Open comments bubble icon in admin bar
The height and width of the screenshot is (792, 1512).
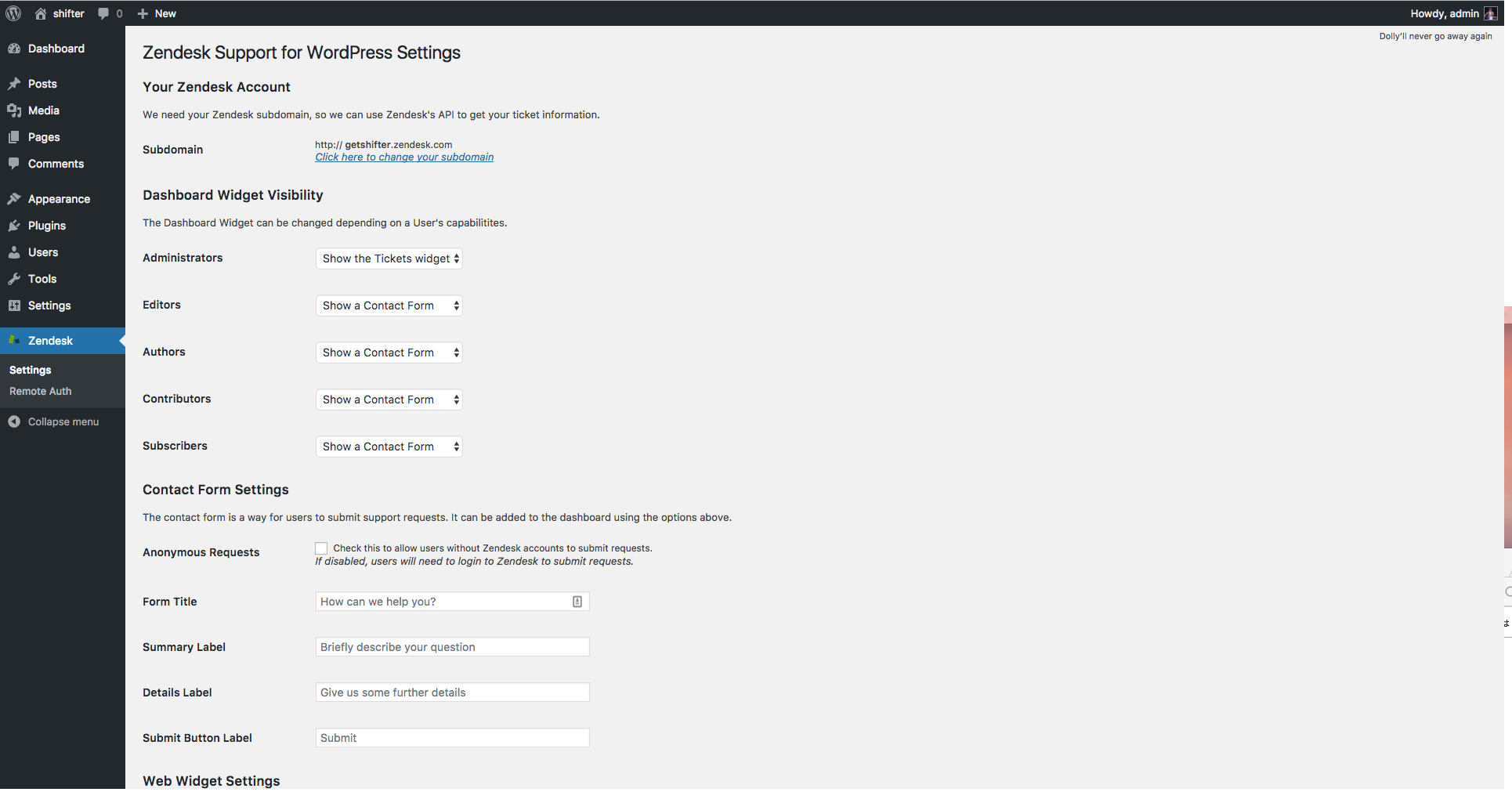(x=103, y=13)
